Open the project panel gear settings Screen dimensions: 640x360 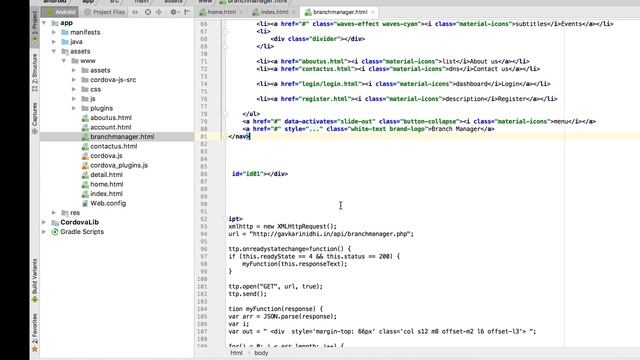point(173,12)
